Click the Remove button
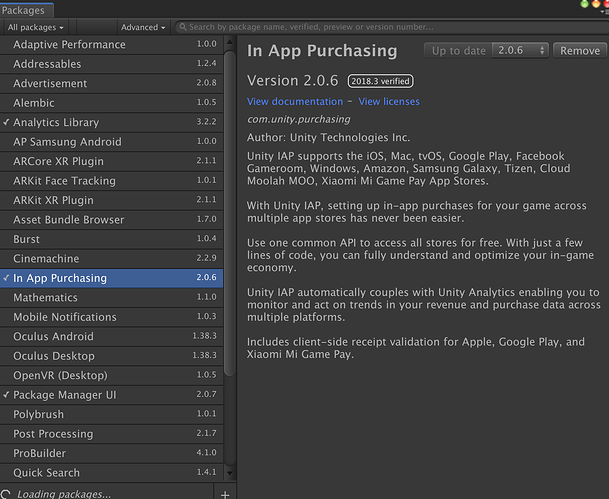 pyautogui.click(x=580, y=50)
